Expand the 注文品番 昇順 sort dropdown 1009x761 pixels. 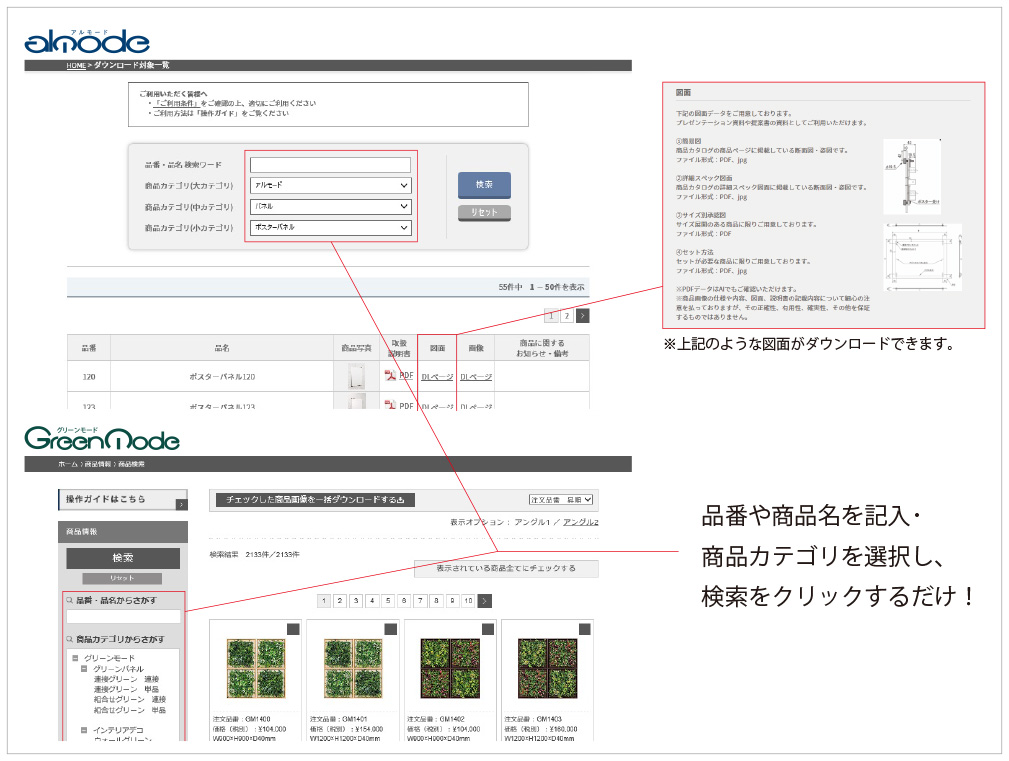[x=561, y=499]
